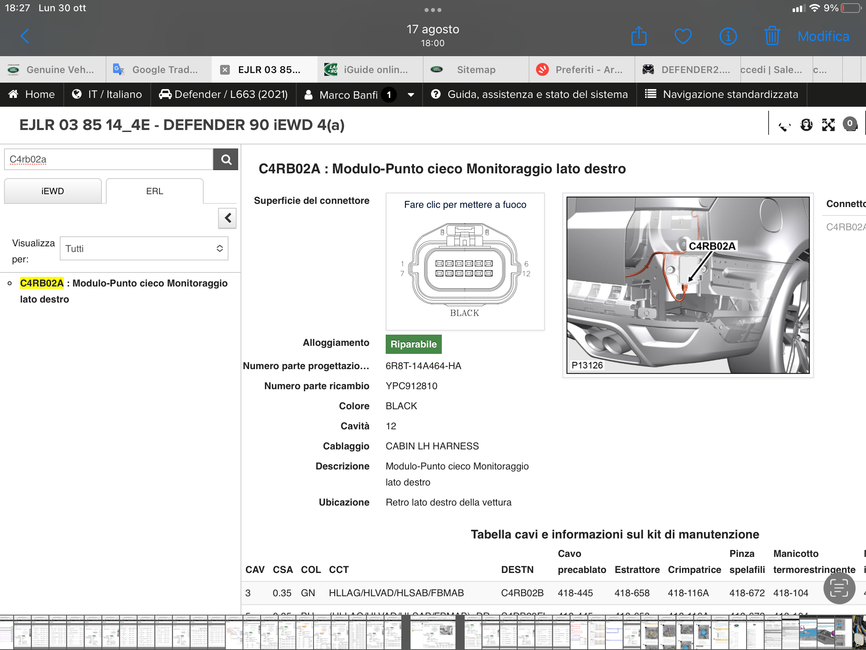
Task: Show photo info with the info icon
Action: [x=728, y=36]
